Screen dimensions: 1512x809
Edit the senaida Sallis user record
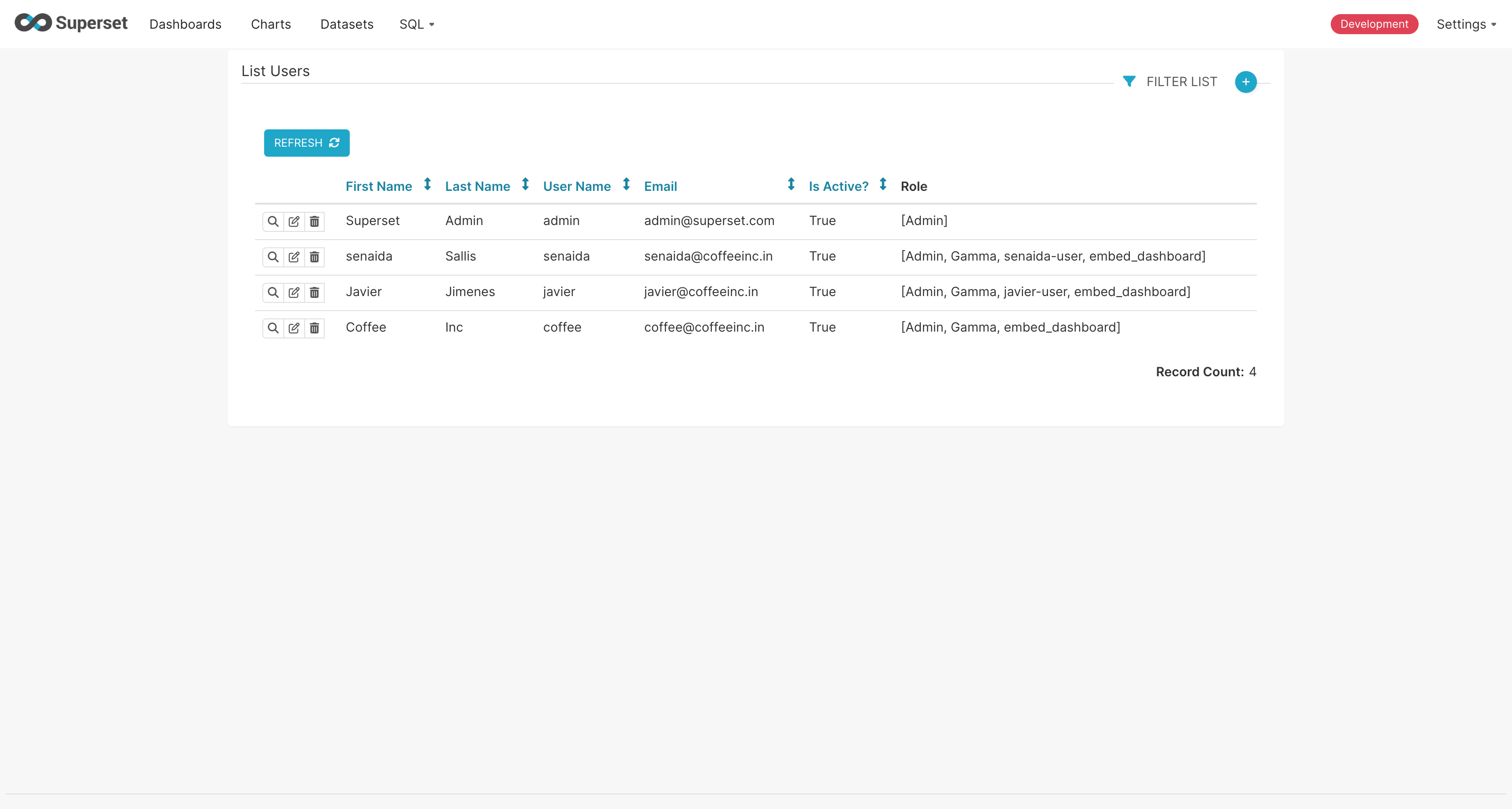[x=294, y=256]
